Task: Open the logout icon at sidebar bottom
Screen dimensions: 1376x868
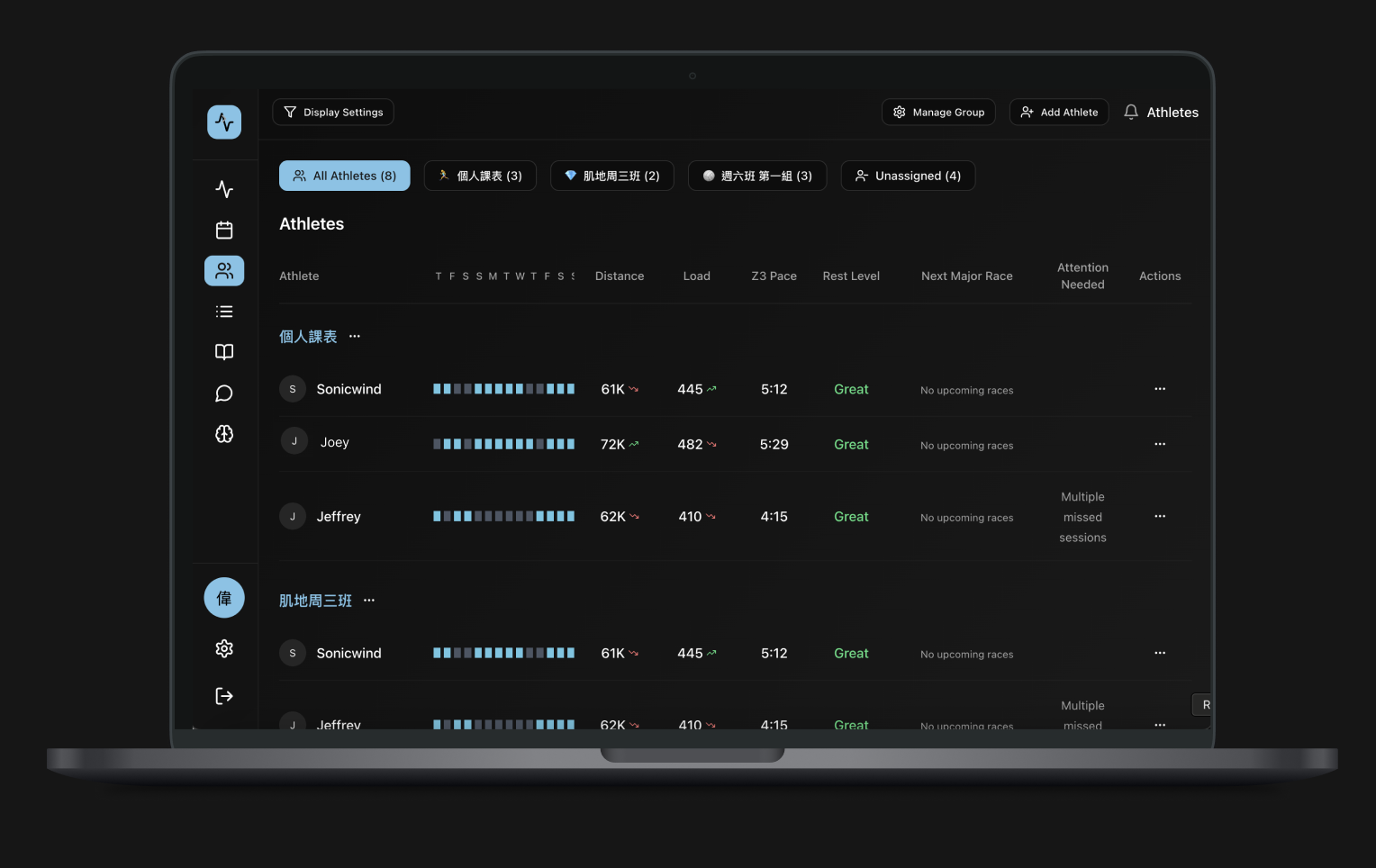Action: click(223, 695)
